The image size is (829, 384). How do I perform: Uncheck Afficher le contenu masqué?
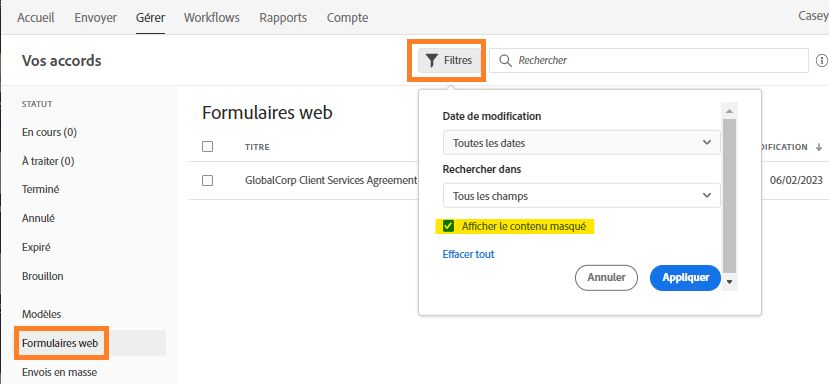click(x=448, y=226)
